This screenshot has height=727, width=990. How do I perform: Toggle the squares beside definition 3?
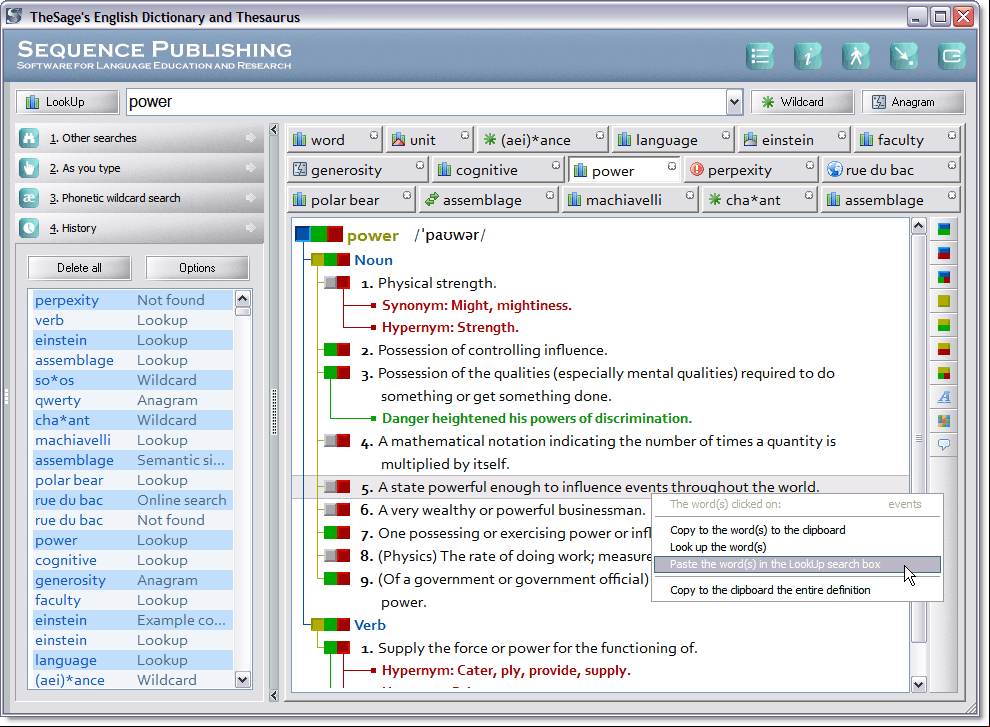337,373
